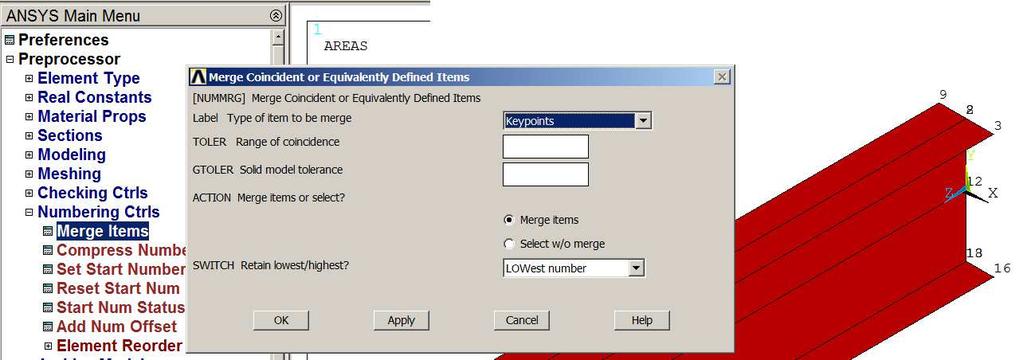The width and height of the screenshot is (1023, 360).
Task: Click the Start Num Status icon
Action: (48, 308)
